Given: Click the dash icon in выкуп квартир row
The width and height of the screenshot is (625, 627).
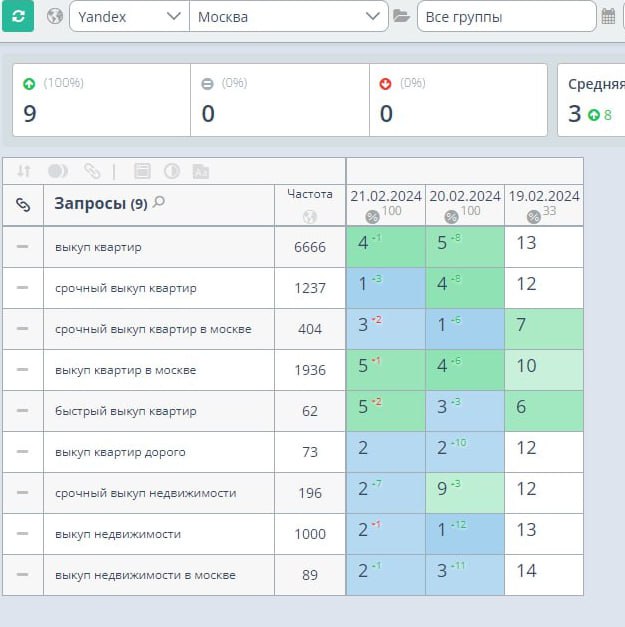Looking at the screenshot, I should (22, 246).
